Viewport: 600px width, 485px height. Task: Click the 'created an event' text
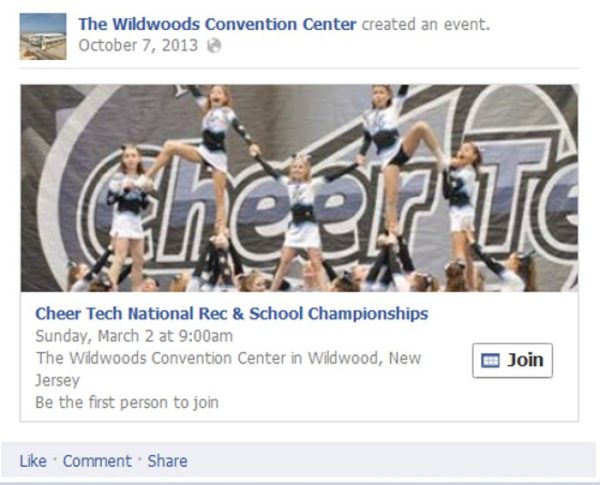[426, 24]
